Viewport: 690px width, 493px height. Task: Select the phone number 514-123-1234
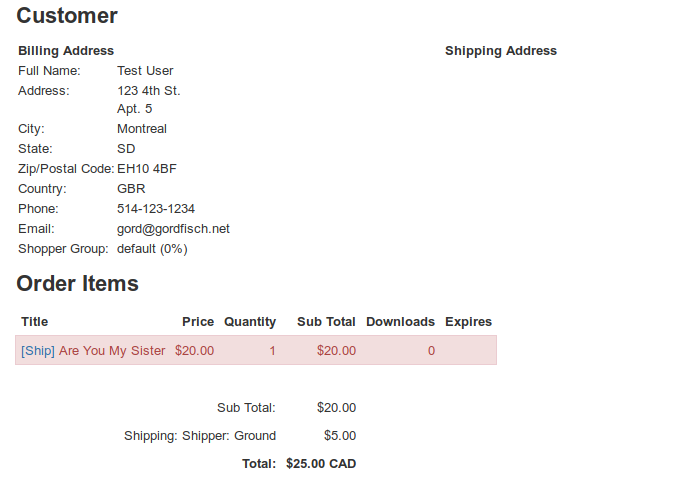tap(156, 209)
